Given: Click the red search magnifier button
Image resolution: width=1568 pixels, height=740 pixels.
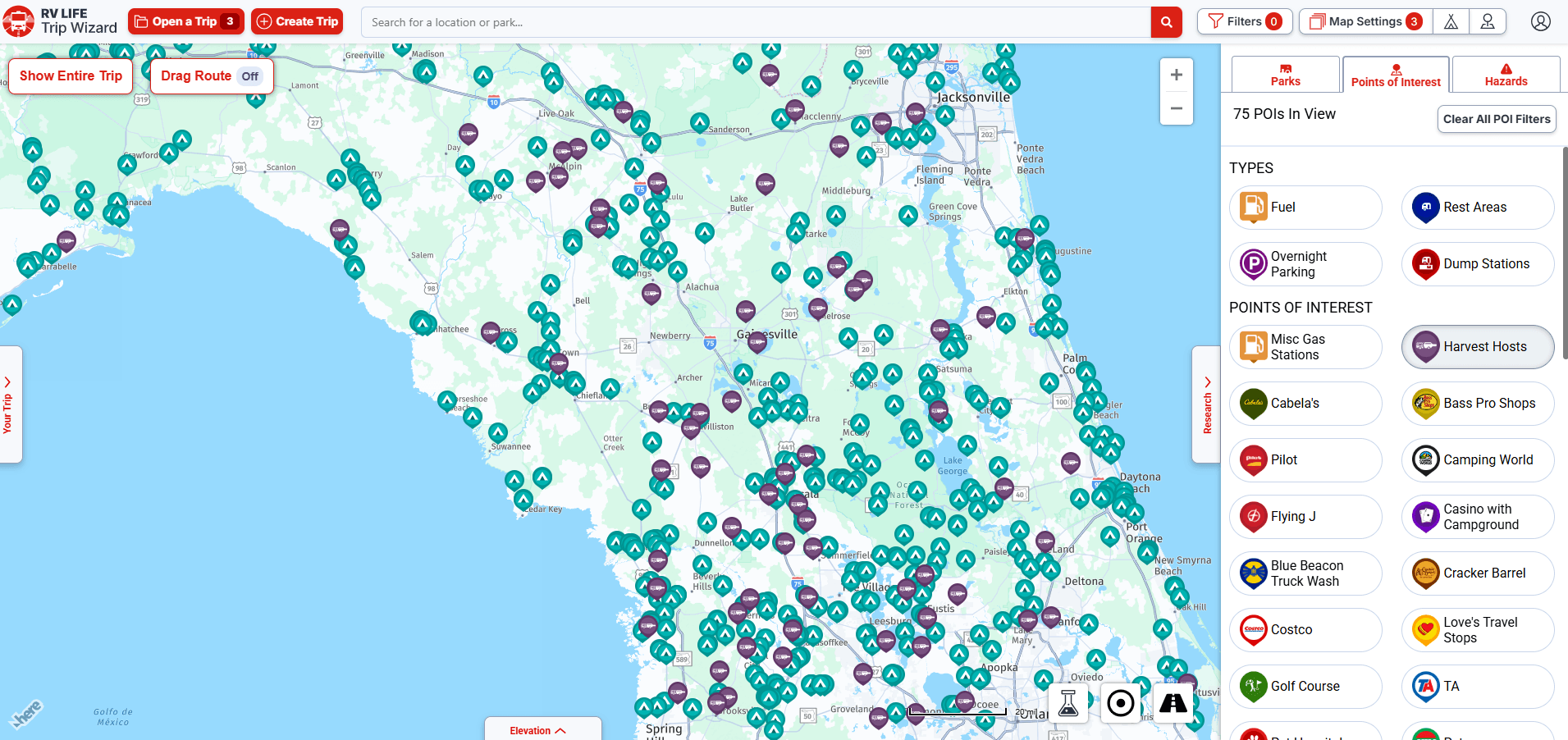Looking at the screenshot, I should tap(1166, 22).
